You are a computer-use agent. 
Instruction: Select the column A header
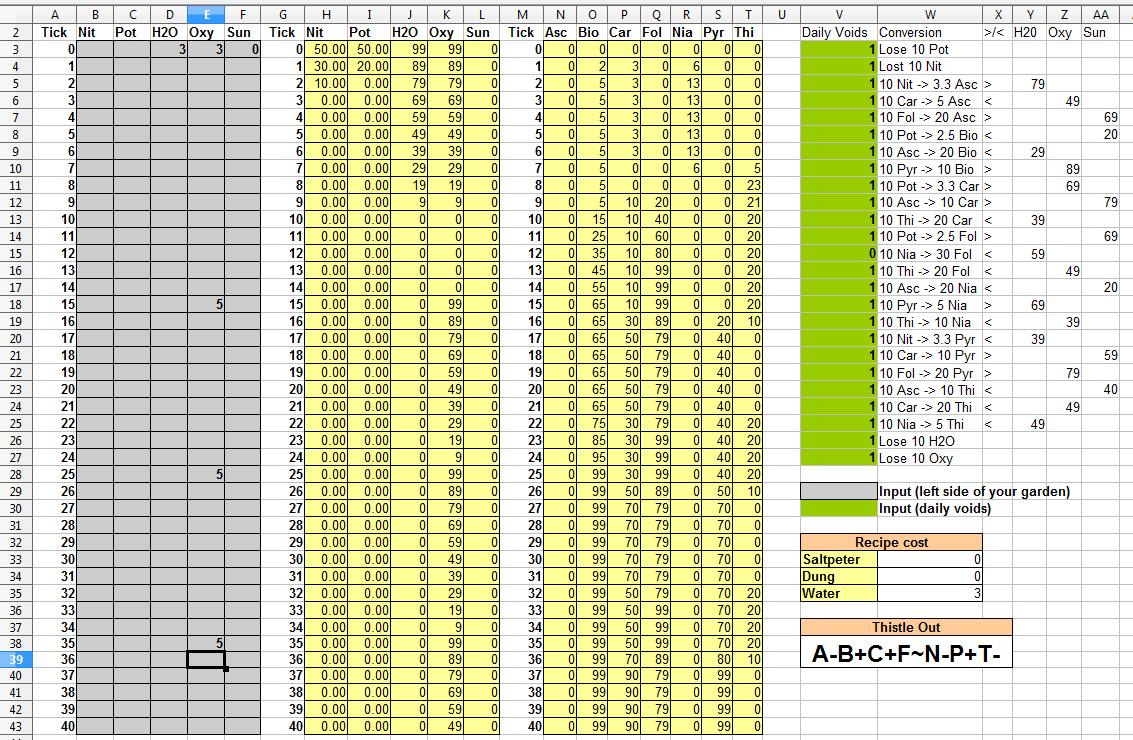54,14
